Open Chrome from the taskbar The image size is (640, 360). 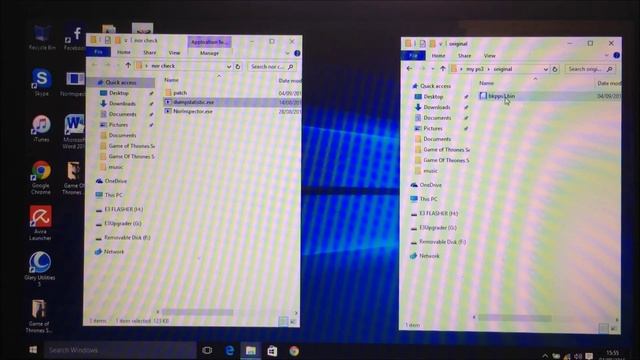point(294,350)
